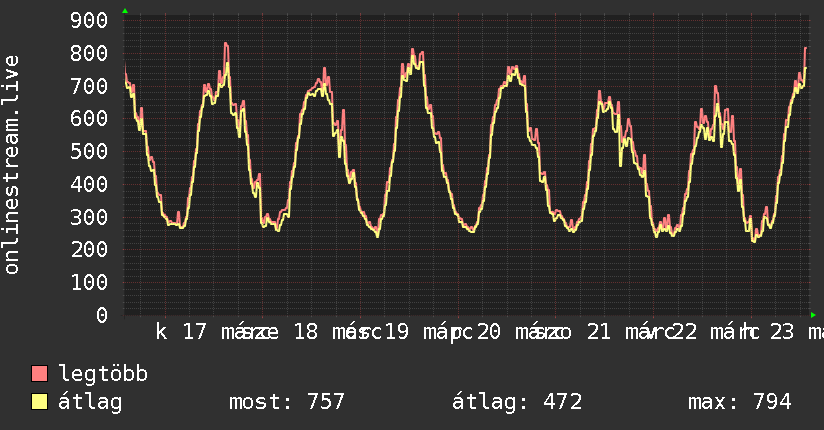Click the 200 y-axis label
824x430 pixels.
89,250
